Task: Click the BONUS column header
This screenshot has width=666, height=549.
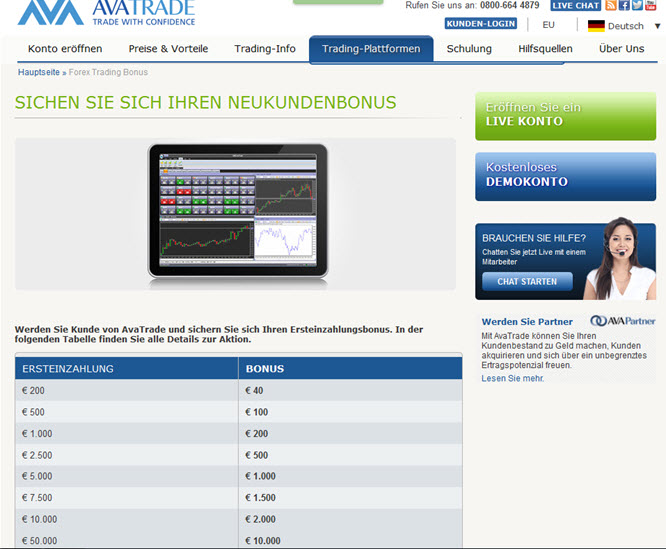Action: tap(350, 368)
